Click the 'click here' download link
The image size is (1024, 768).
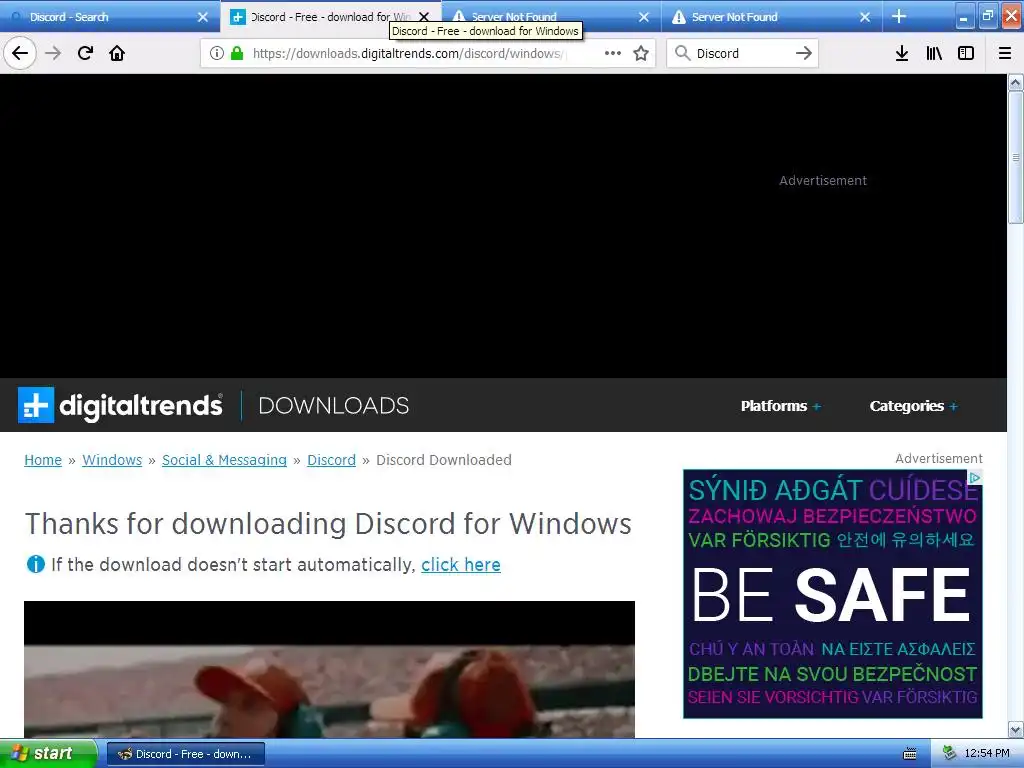(x=461, y=564)
